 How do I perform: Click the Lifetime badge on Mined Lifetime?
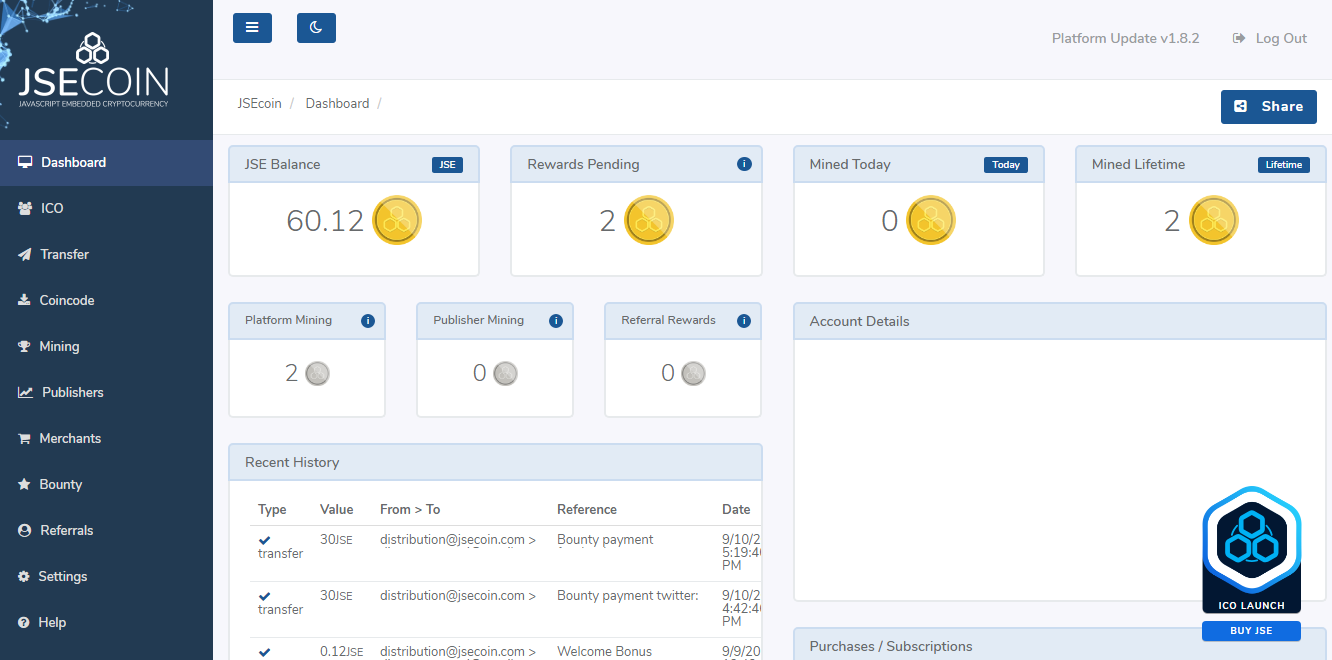pyautogui.click(x=1284, y=165)
